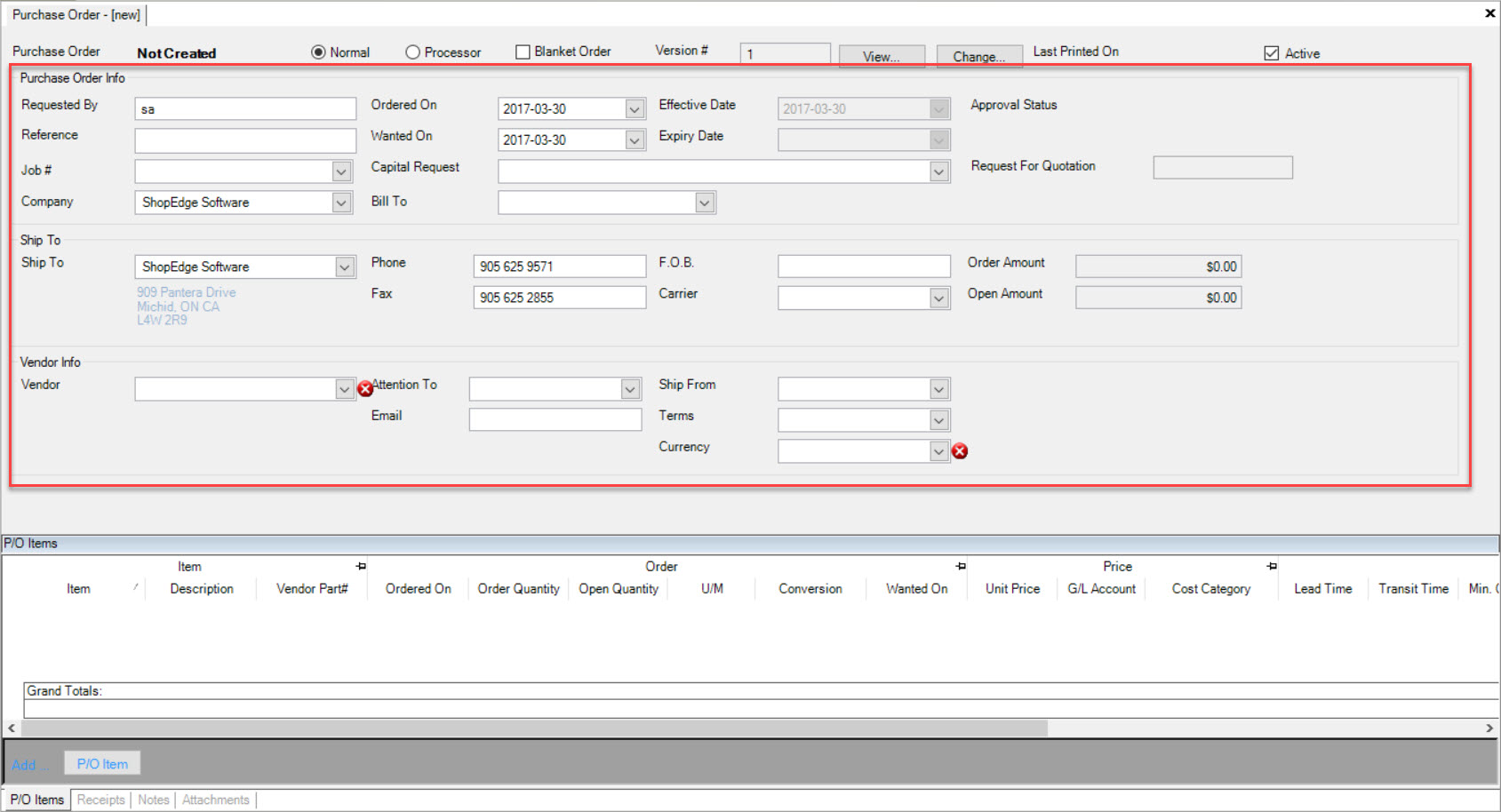Click the G/L Account column header

coord(1101,589)
